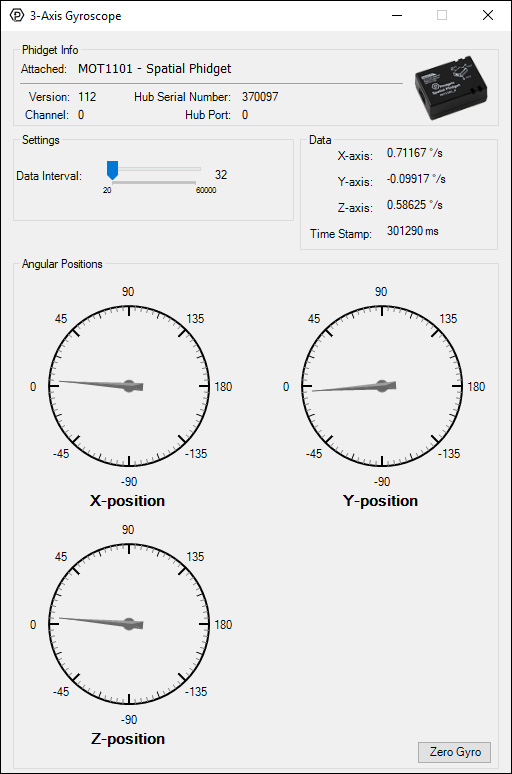
Task: Minimize the 3-Axis Gyroscope window
Action: point(397,15)
